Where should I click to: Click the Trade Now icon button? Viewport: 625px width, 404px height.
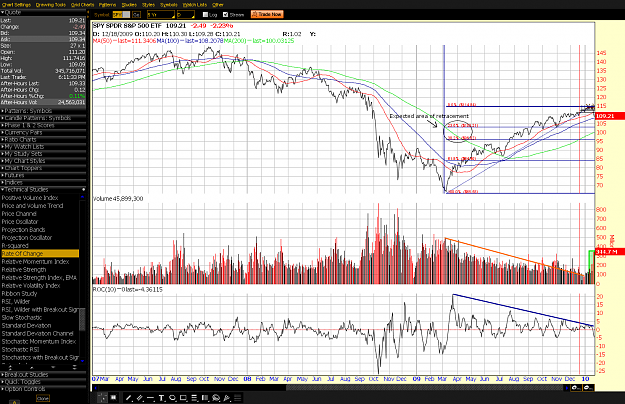pyautogui.click(x=267, y=14)
